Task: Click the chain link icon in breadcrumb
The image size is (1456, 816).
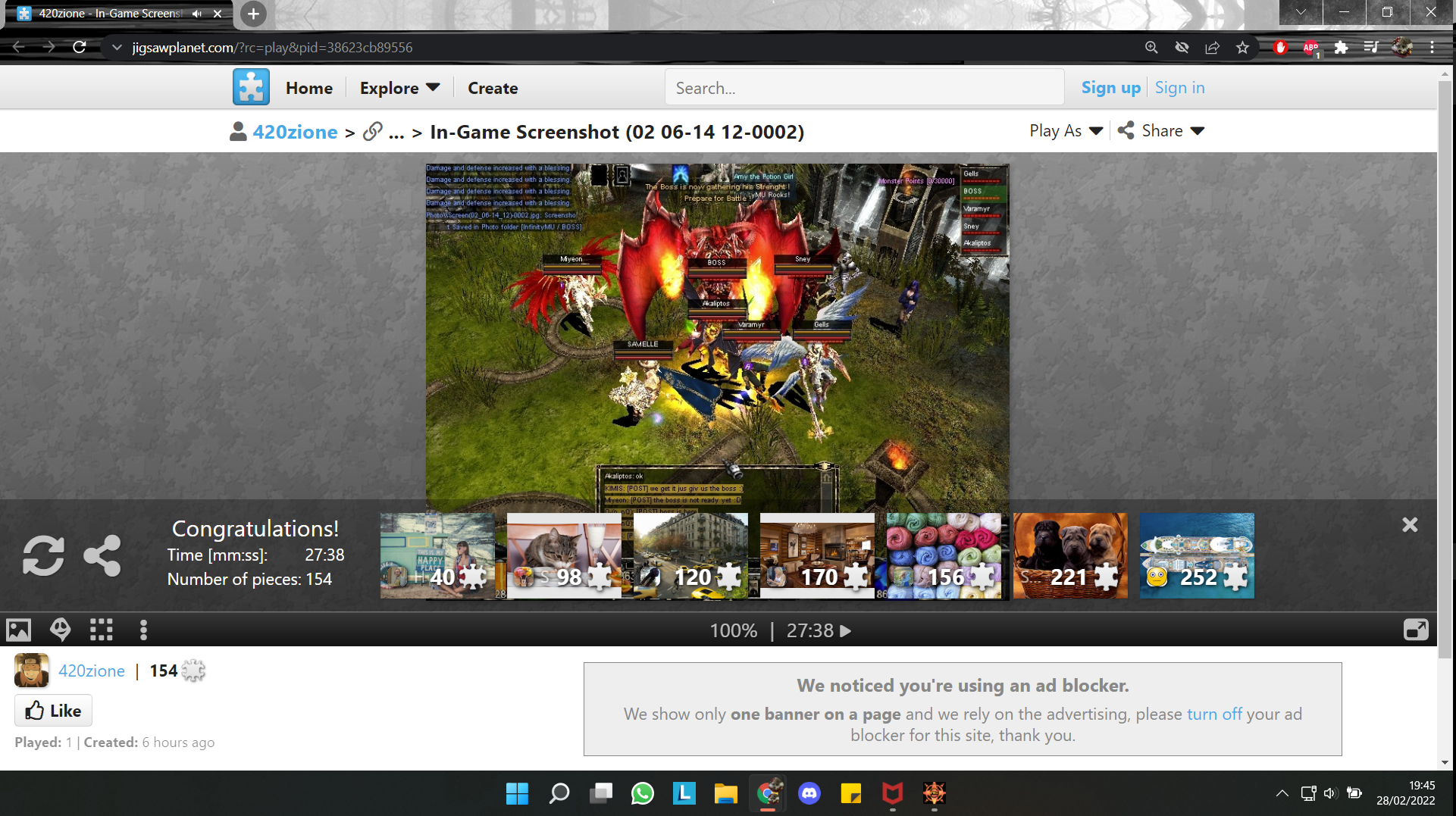Action: click(x=372, y=131)
